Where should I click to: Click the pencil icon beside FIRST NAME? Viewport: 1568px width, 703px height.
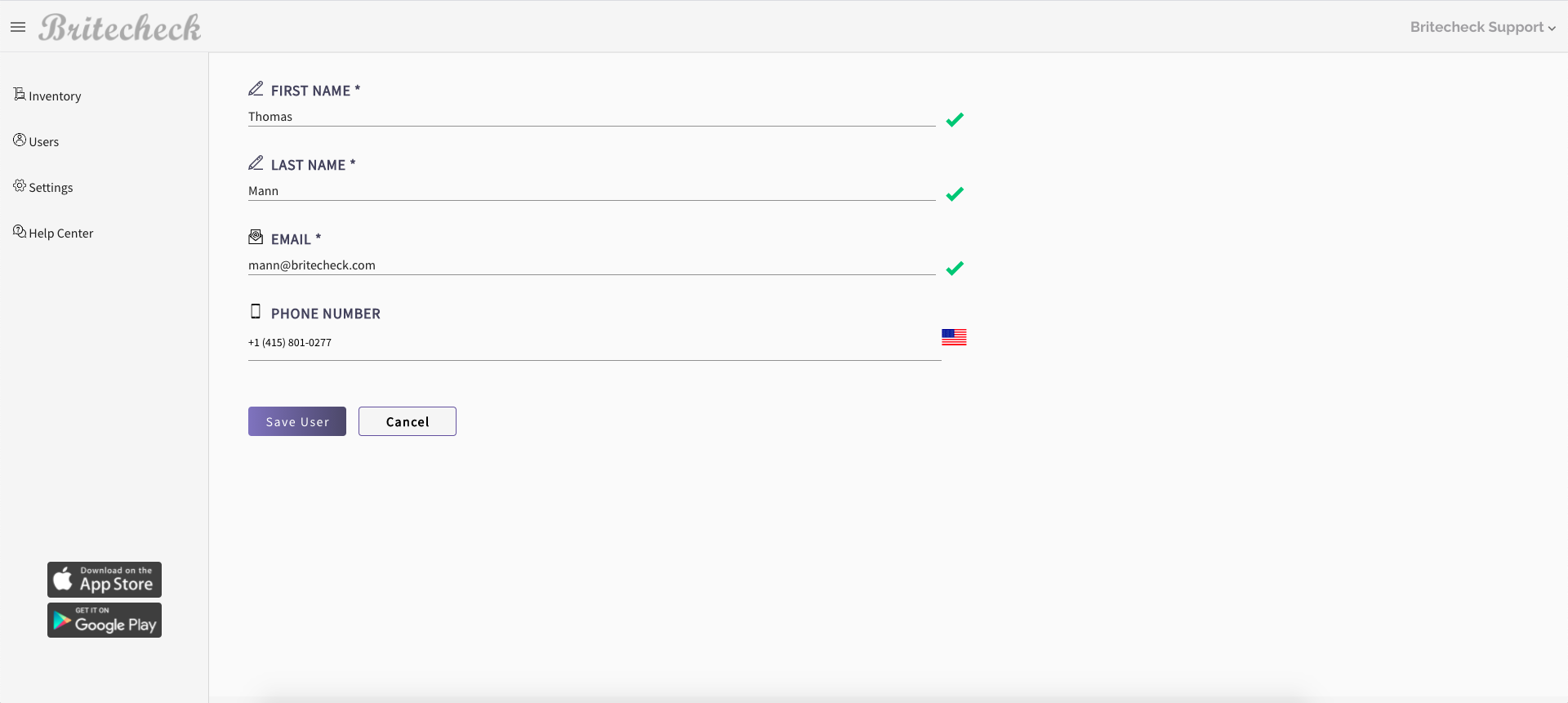(256, 87)
